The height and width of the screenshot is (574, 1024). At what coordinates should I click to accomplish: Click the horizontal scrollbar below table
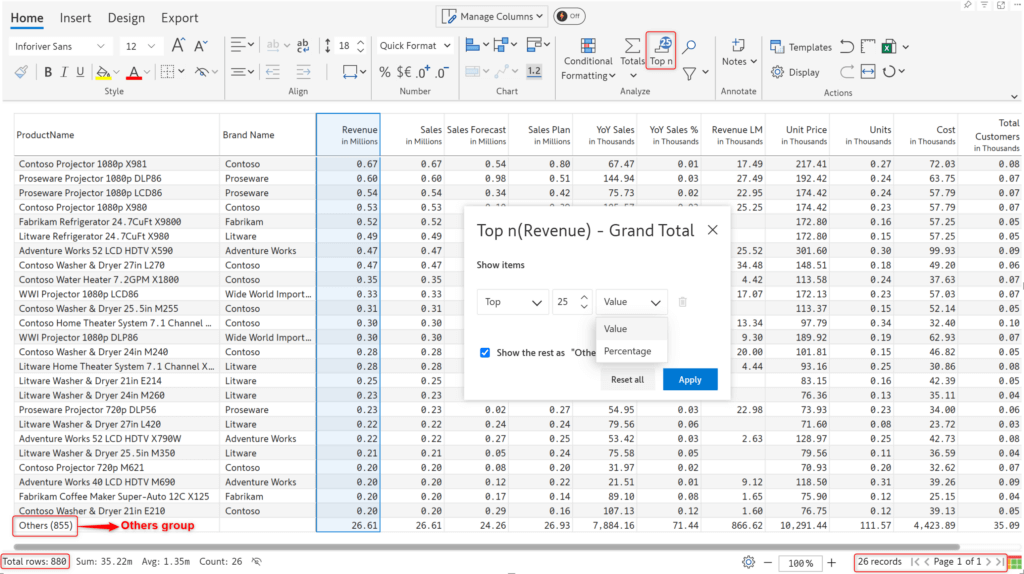pyautogui.click(x=487, y=547)
